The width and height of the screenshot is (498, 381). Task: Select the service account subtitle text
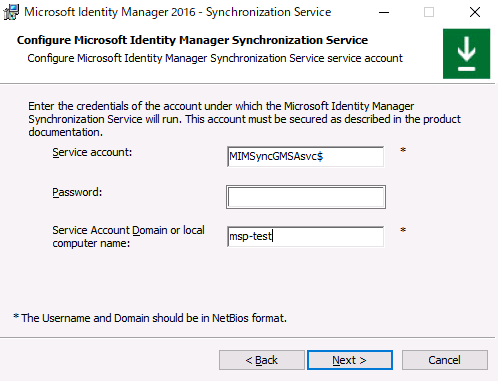(x=215, y=58)
